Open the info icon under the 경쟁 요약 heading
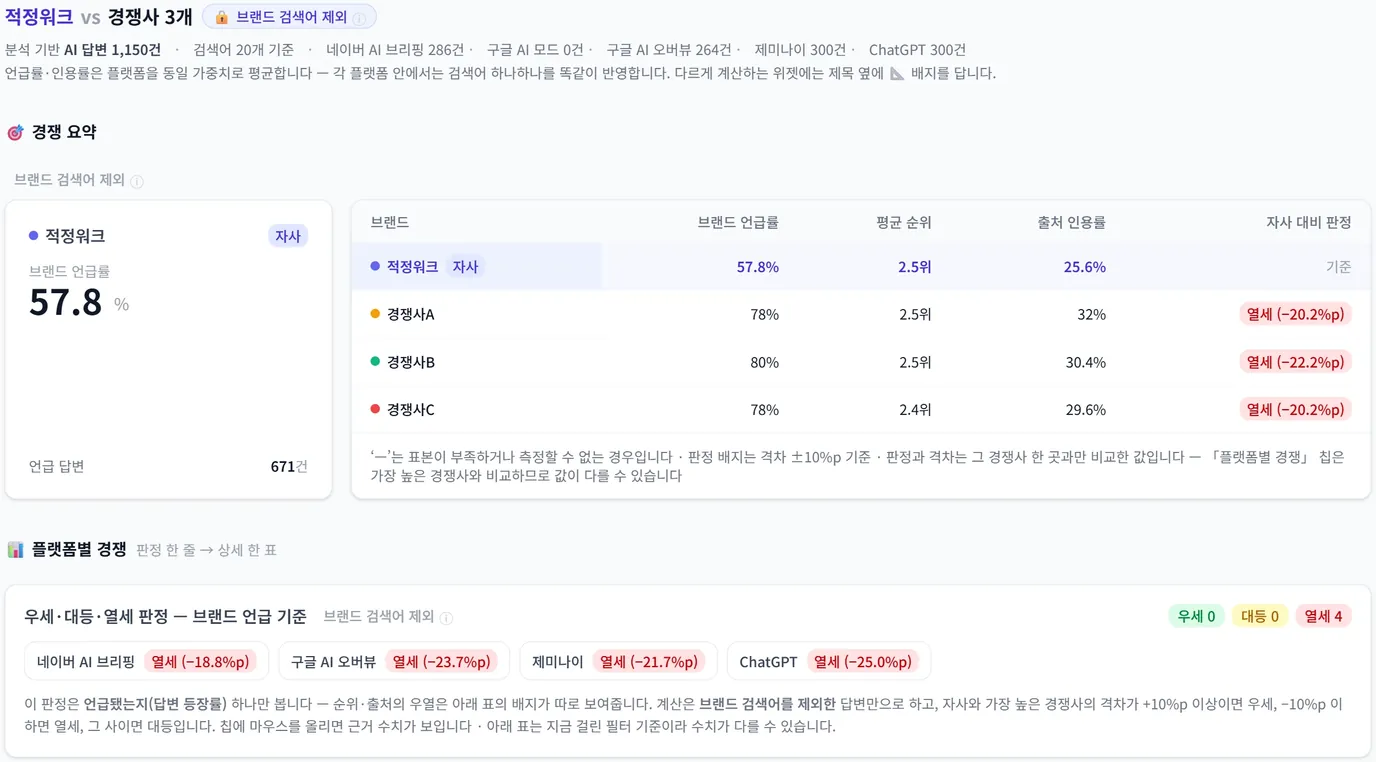The height and width of the screenshot is (762, 1376). click(x=137, y=181)
